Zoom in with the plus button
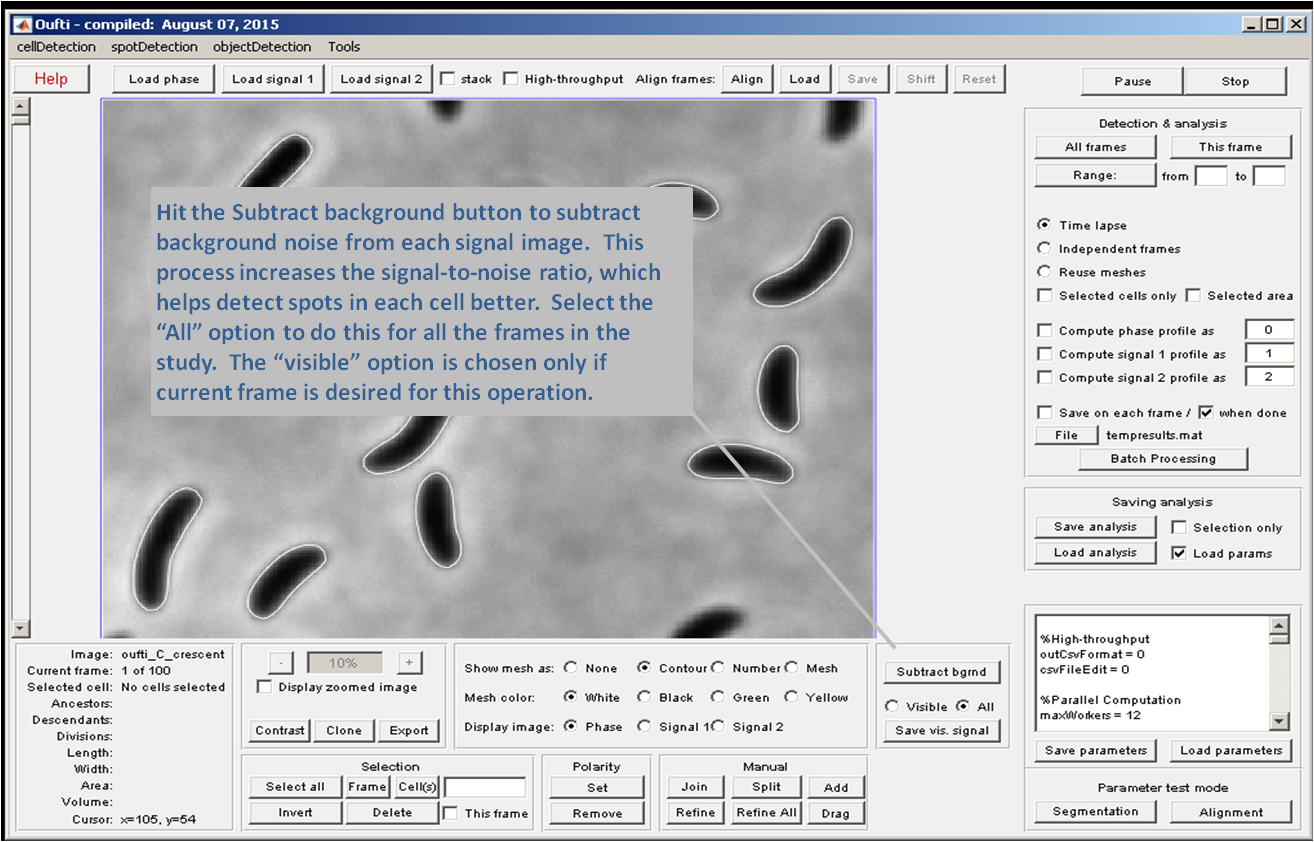 [x=409, y=662]
